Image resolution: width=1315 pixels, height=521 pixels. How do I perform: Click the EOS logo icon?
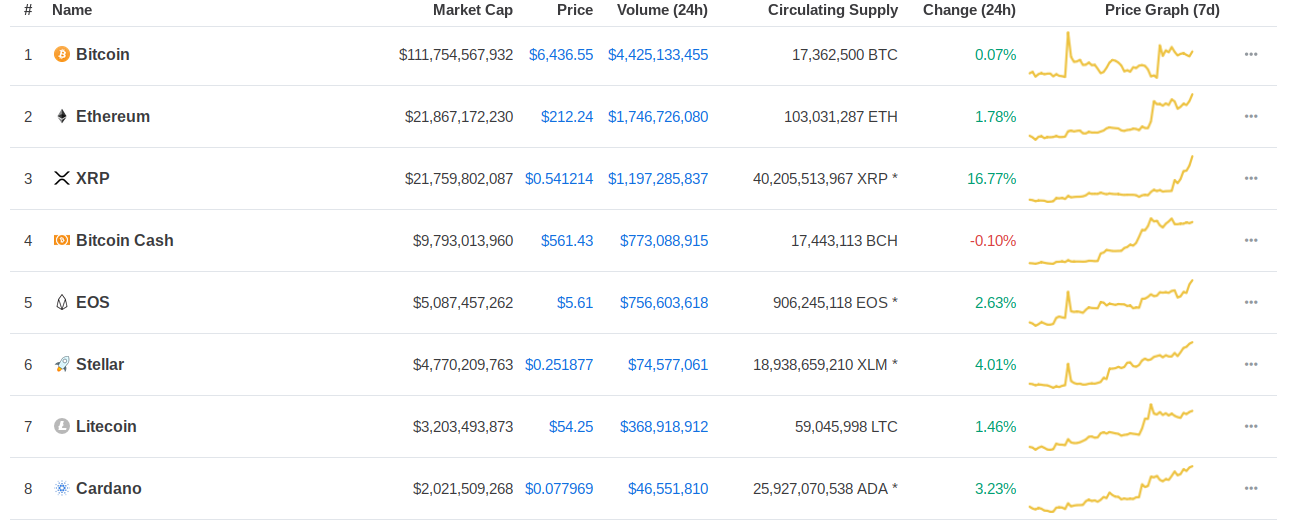(x=61, y=302)
